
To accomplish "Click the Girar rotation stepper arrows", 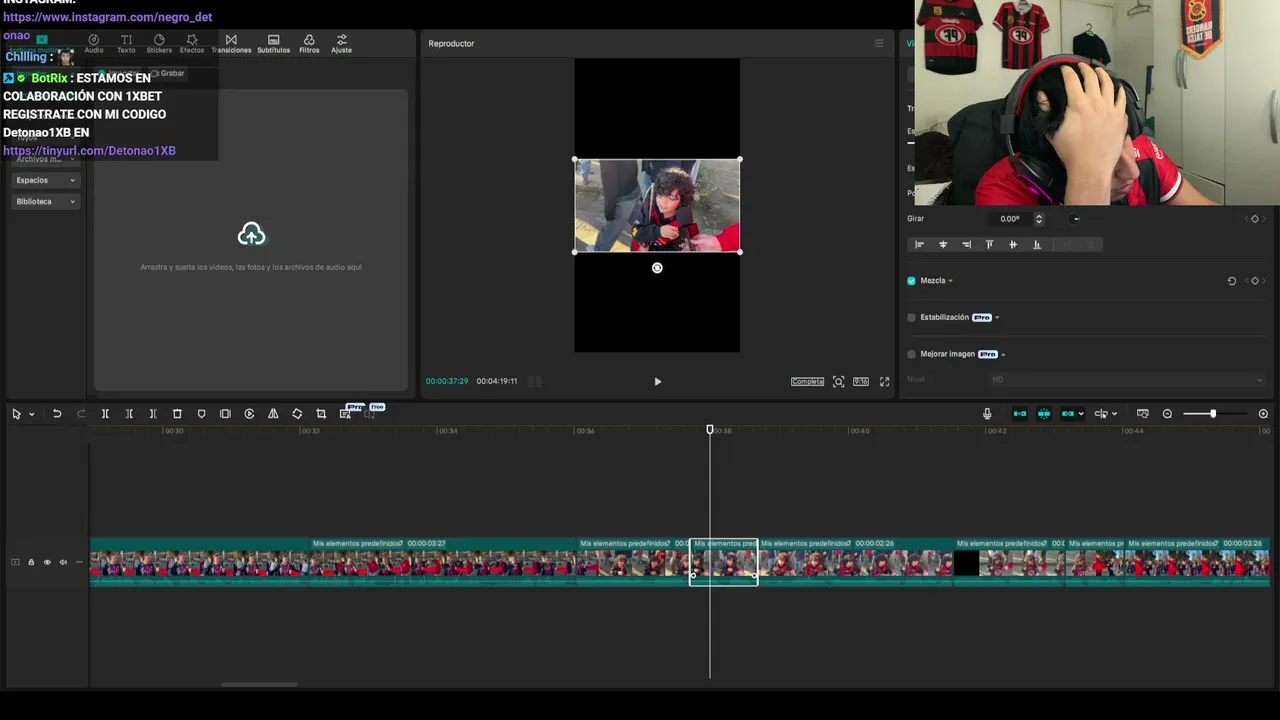I will click(x=1039, y=219).
